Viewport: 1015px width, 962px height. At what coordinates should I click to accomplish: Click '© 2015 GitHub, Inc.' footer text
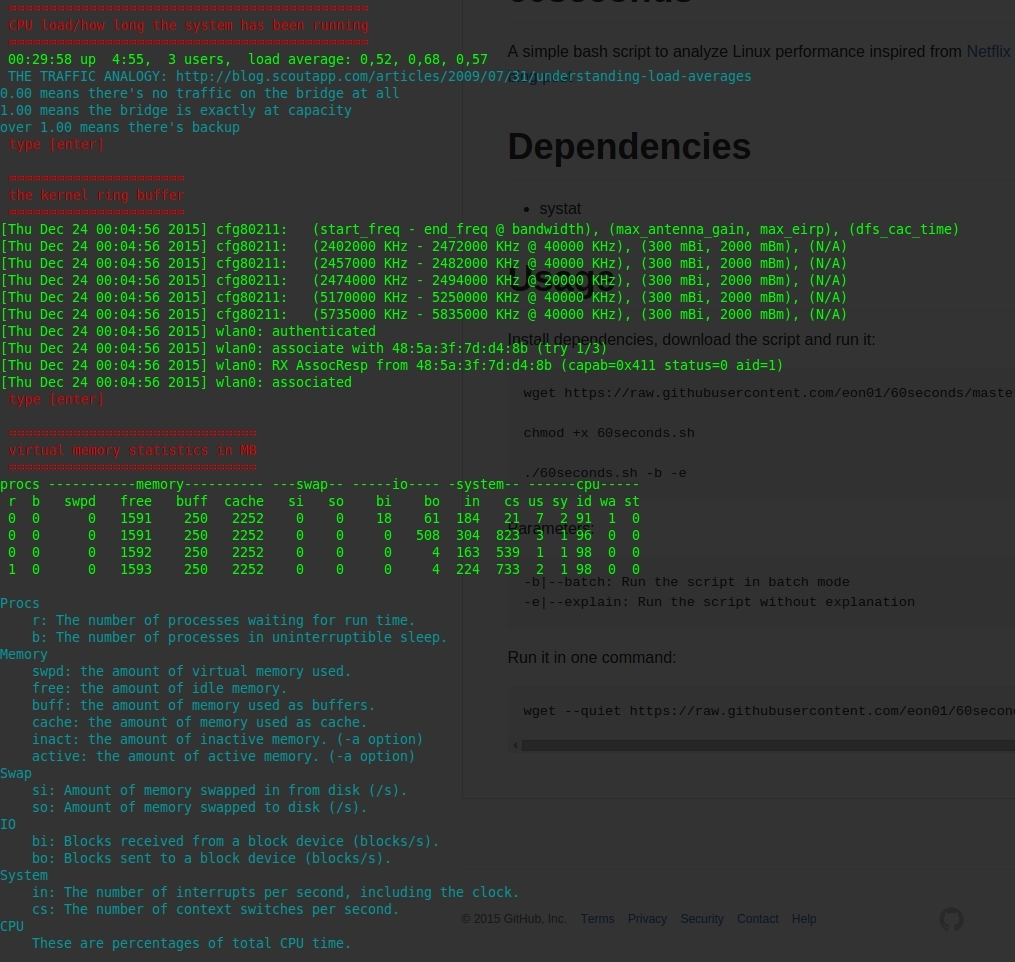514,919
